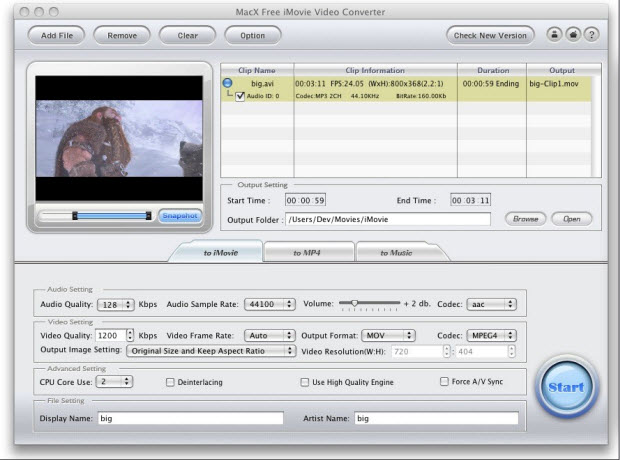Click the Display Name text field
This screenshot has width=620, height=460.
191,418
